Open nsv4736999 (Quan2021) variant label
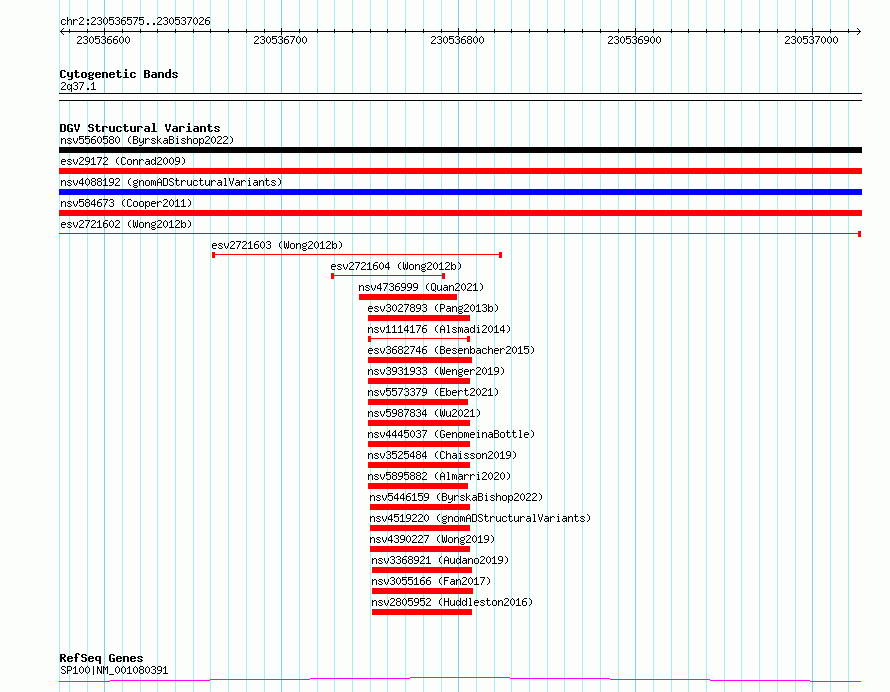890x692 pixels. point(421,287)
